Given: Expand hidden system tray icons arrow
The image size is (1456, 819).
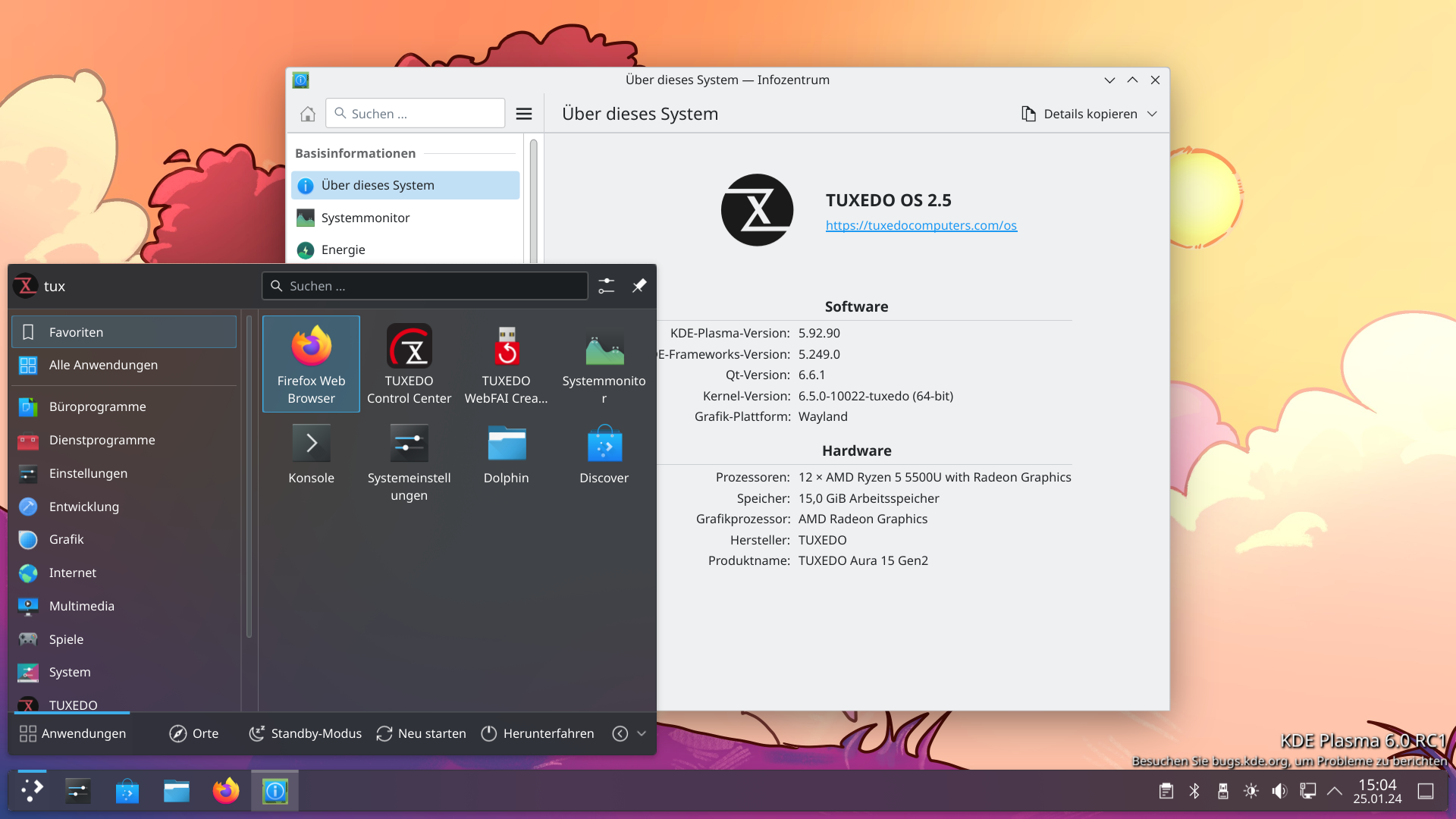Looking at the screenshot, I should click(x=1335, y=792).
